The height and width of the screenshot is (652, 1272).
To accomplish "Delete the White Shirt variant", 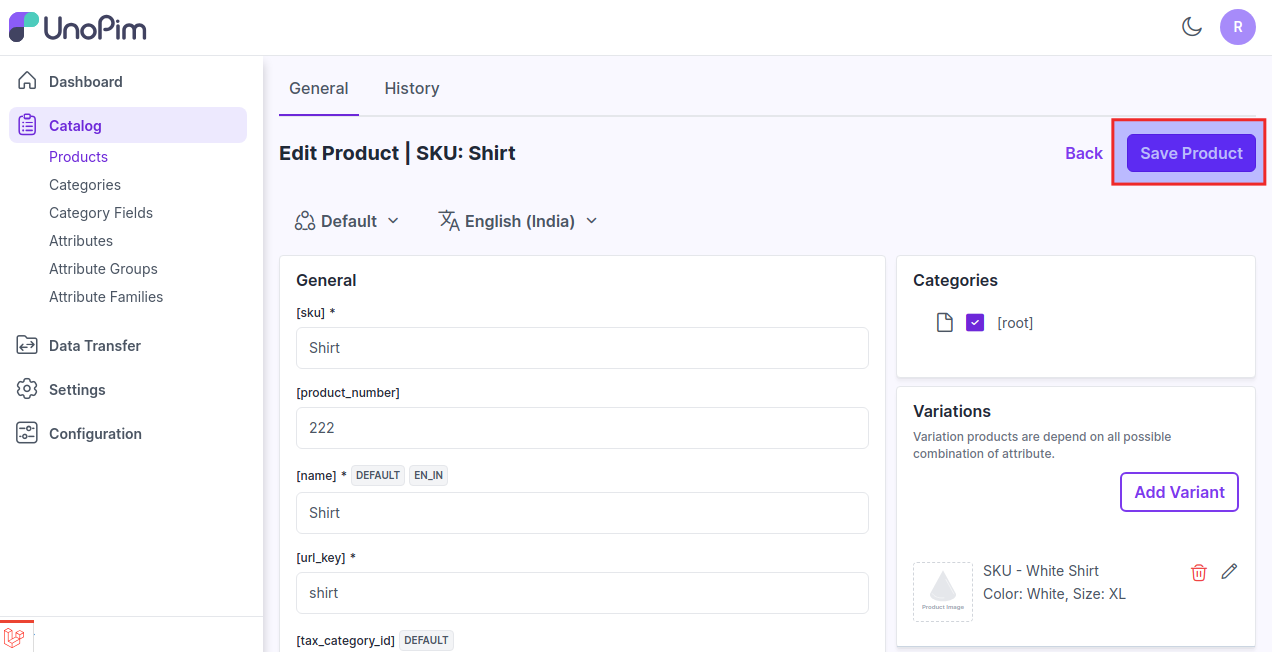I will (x=1198, y=572).
